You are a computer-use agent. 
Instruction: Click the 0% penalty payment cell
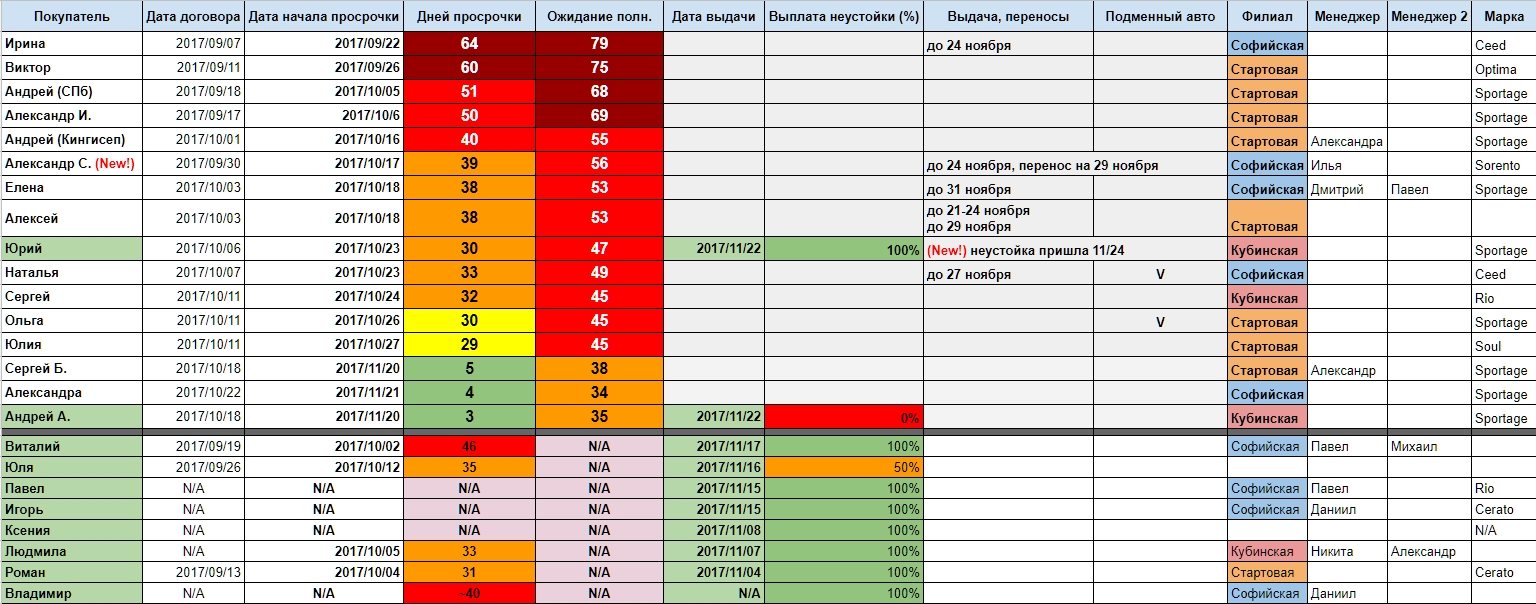[x=843, y=417]
